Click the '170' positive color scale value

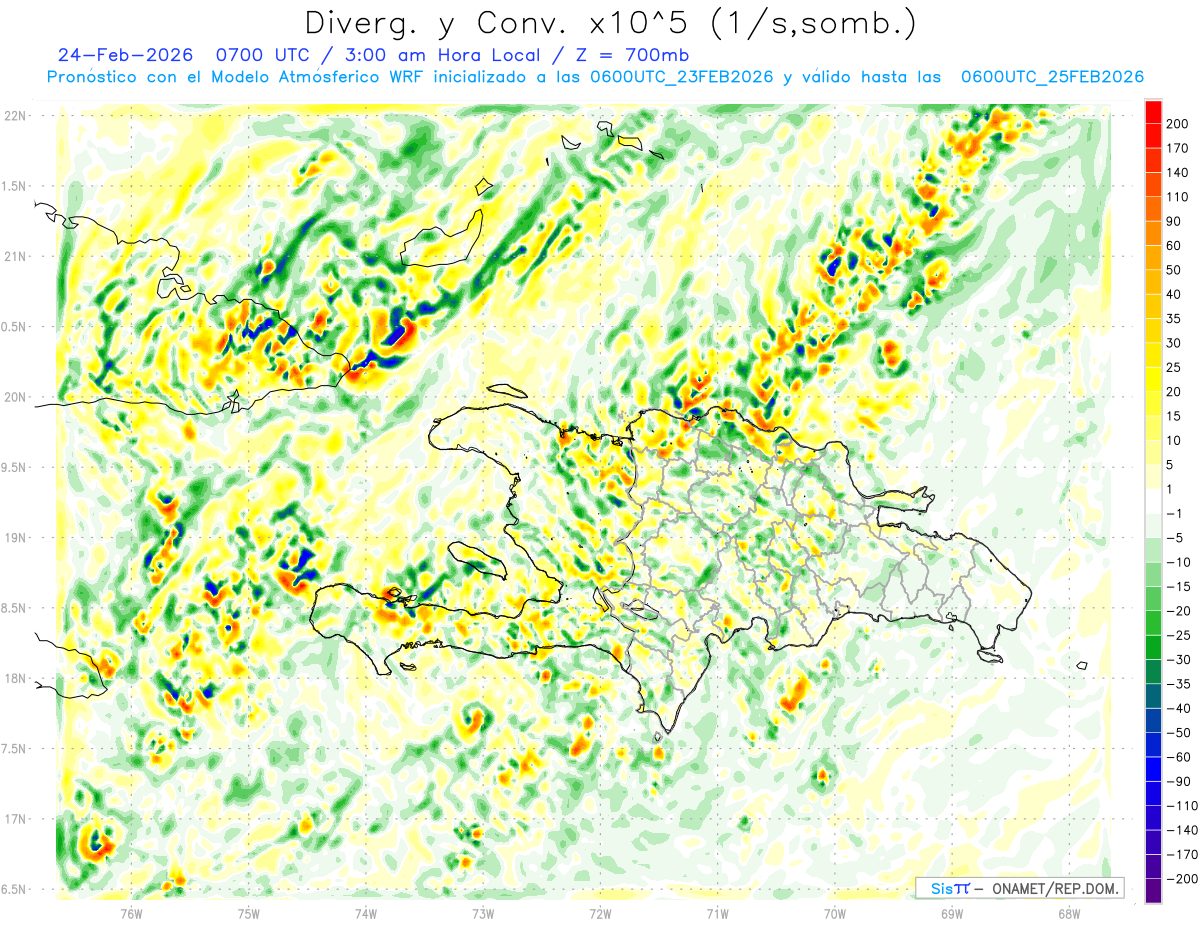pyautogui.click(x=1178, y=148)
